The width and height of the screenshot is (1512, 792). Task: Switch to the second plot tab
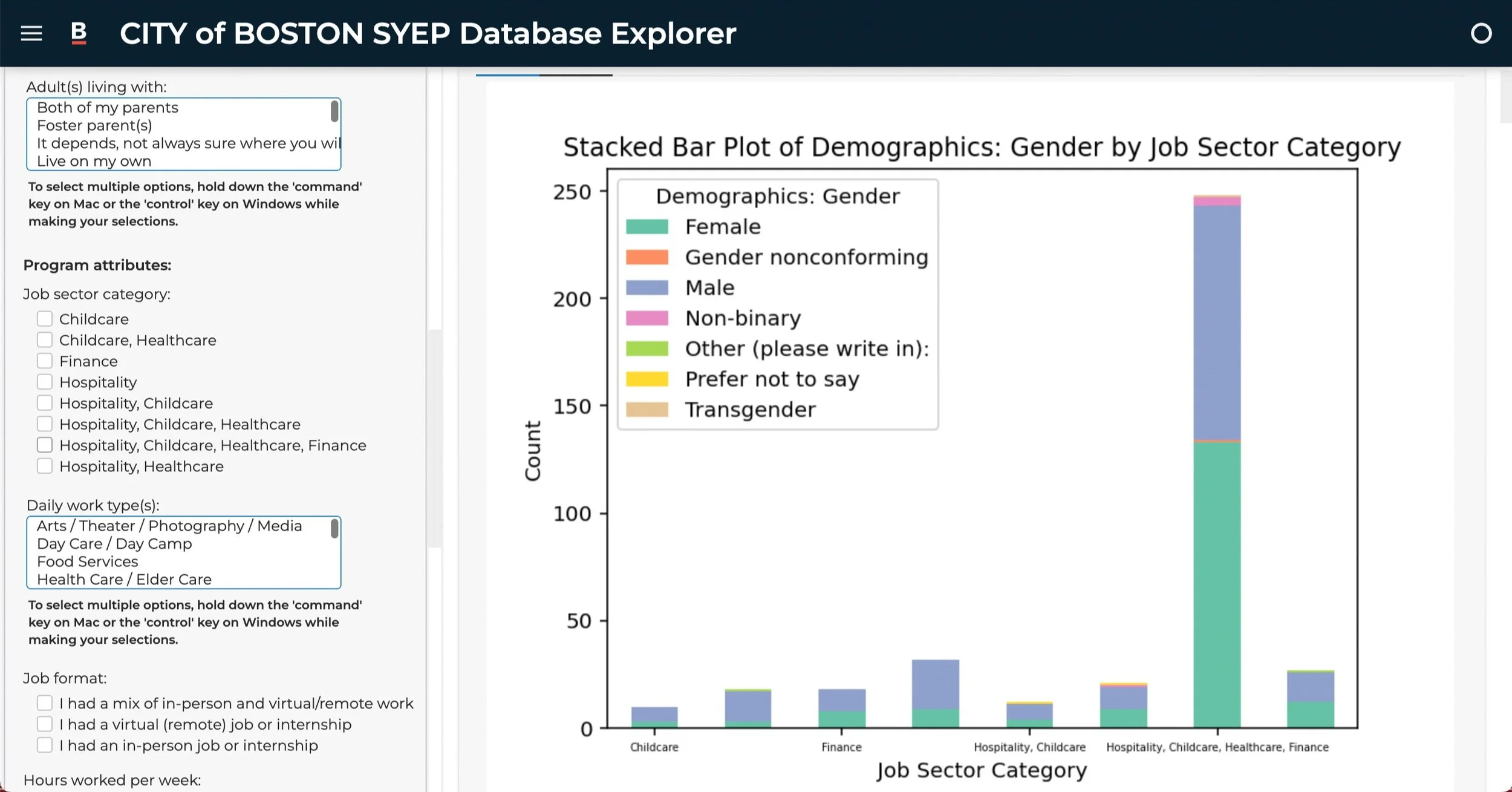pyautogui.click(x=575, y=74)
